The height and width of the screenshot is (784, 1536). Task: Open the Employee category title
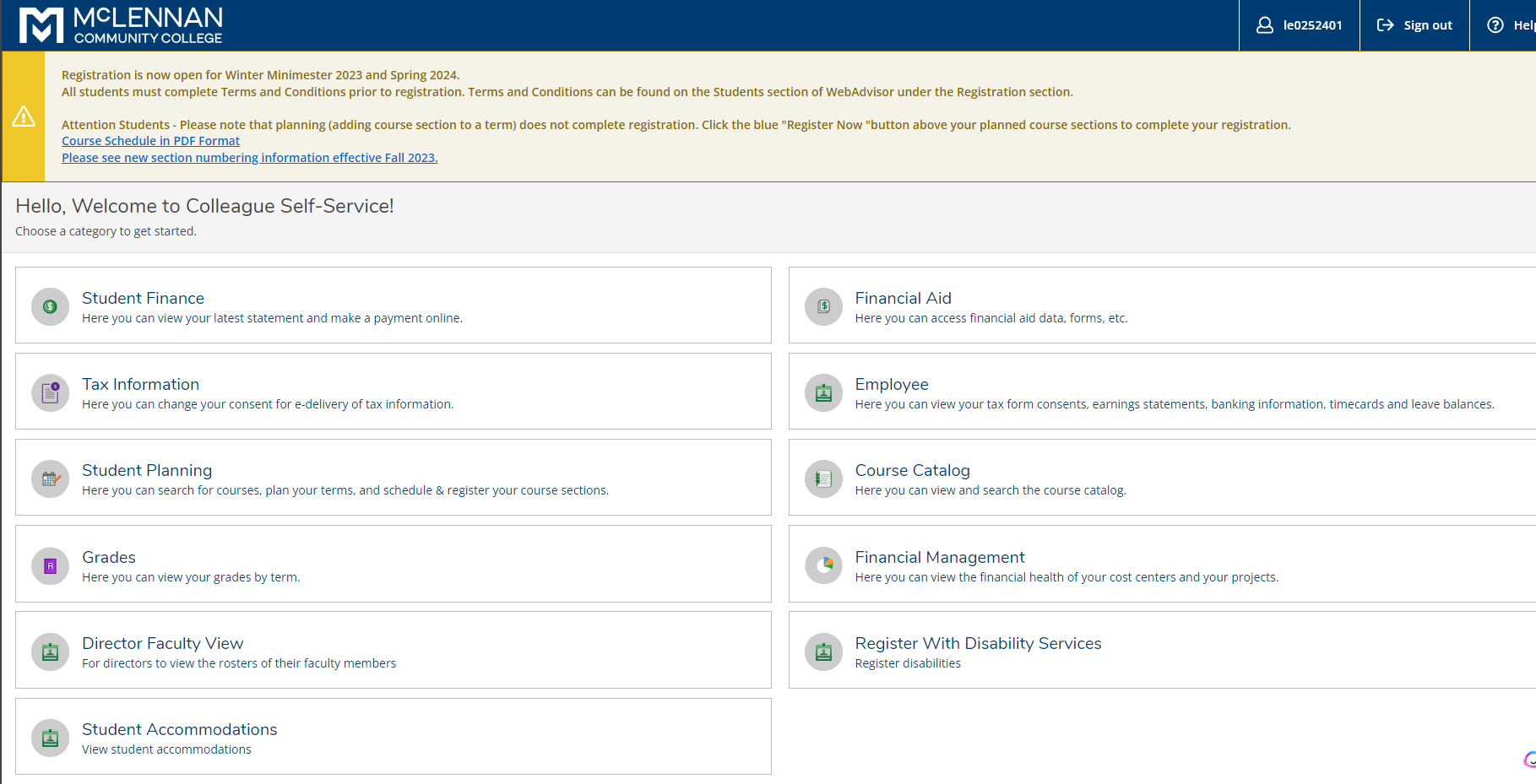(x=891, y=384)
